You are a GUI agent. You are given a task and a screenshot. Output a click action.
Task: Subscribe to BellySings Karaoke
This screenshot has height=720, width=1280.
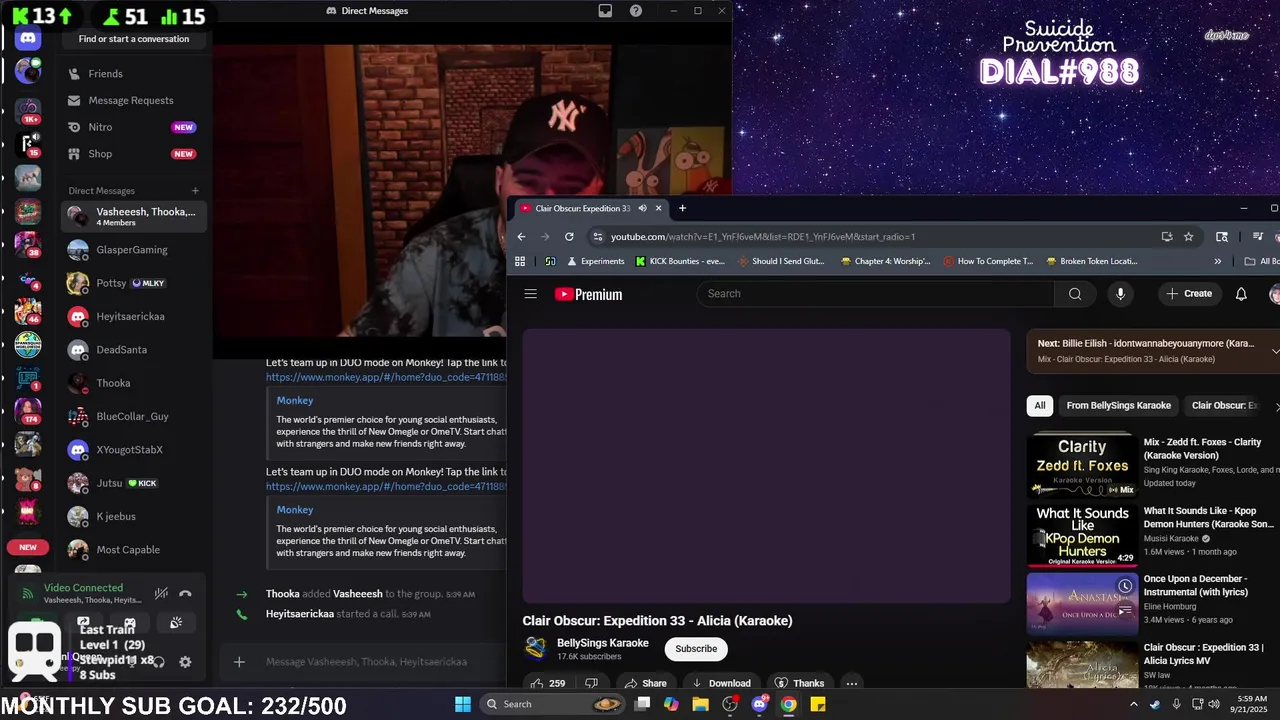tap(696, 648)
